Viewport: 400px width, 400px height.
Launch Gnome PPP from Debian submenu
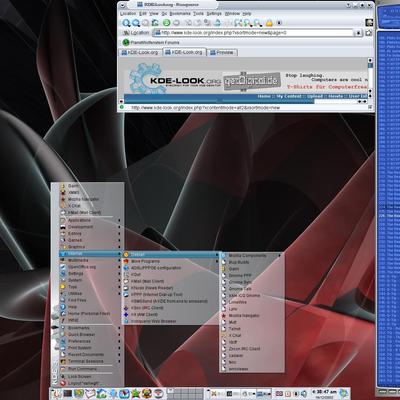pyautogui.click(x=252, y=276)
